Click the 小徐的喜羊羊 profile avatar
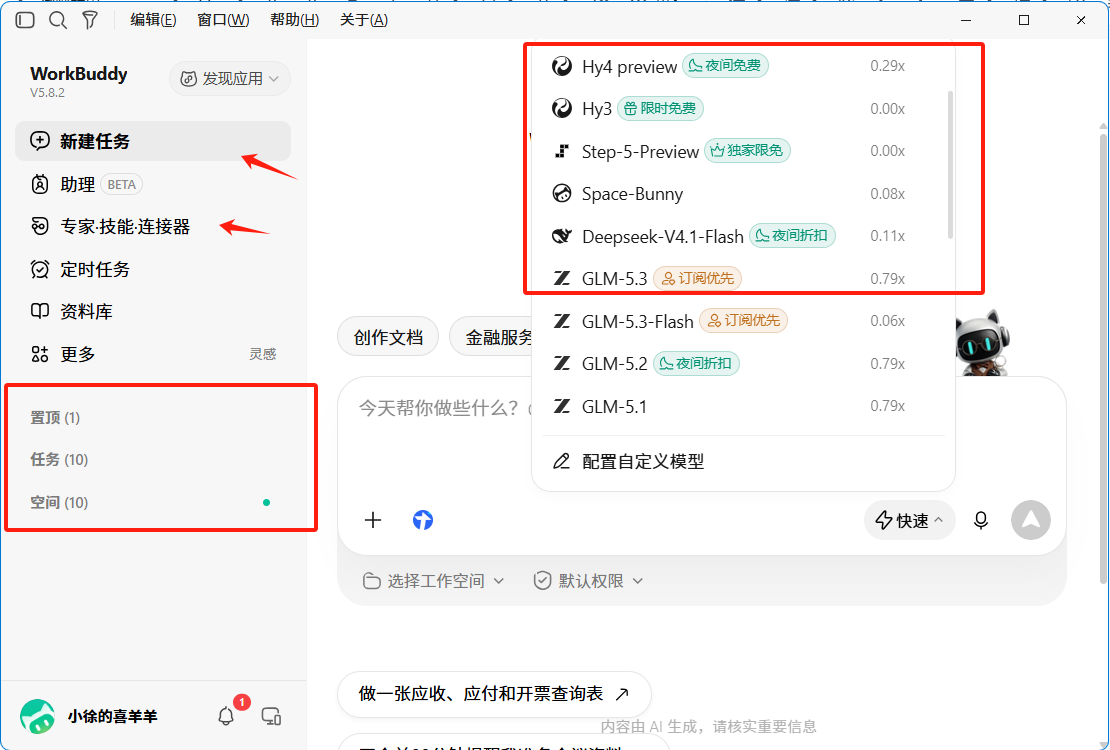1110x750 pixels. (x=38, y=716)
